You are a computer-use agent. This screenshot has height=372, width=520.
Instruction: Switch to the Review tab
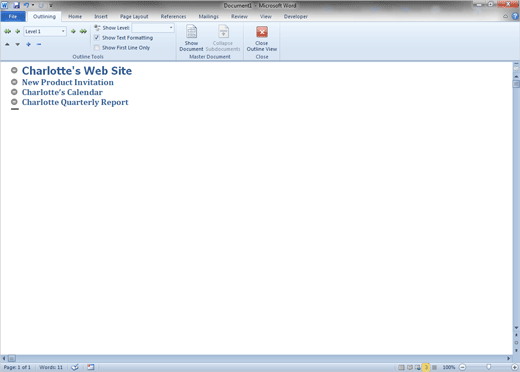(239, 16)
